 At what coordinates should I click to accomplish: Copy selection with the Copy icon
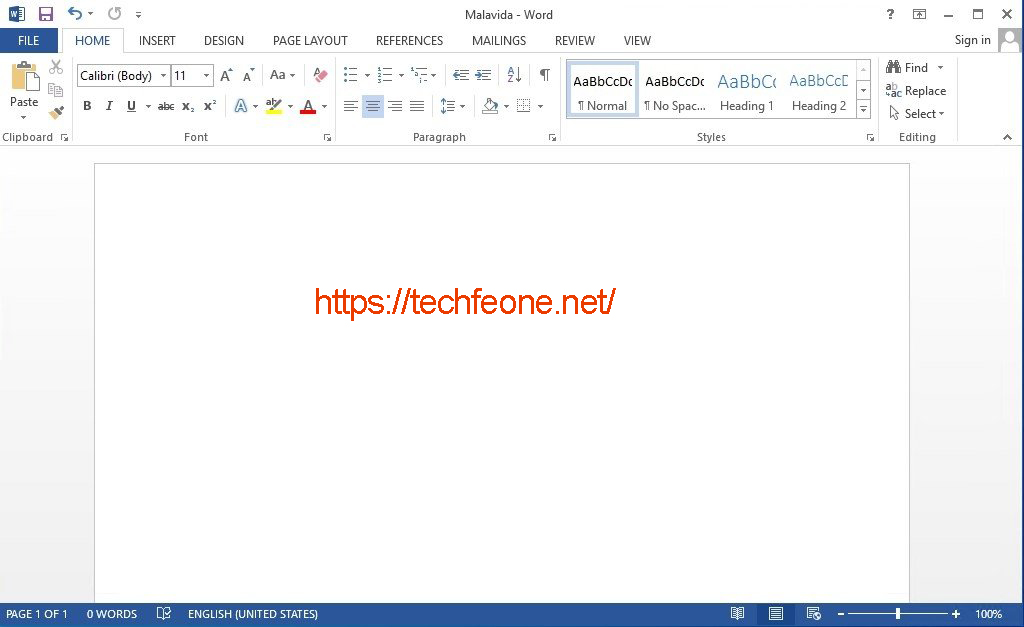point(56,89)
